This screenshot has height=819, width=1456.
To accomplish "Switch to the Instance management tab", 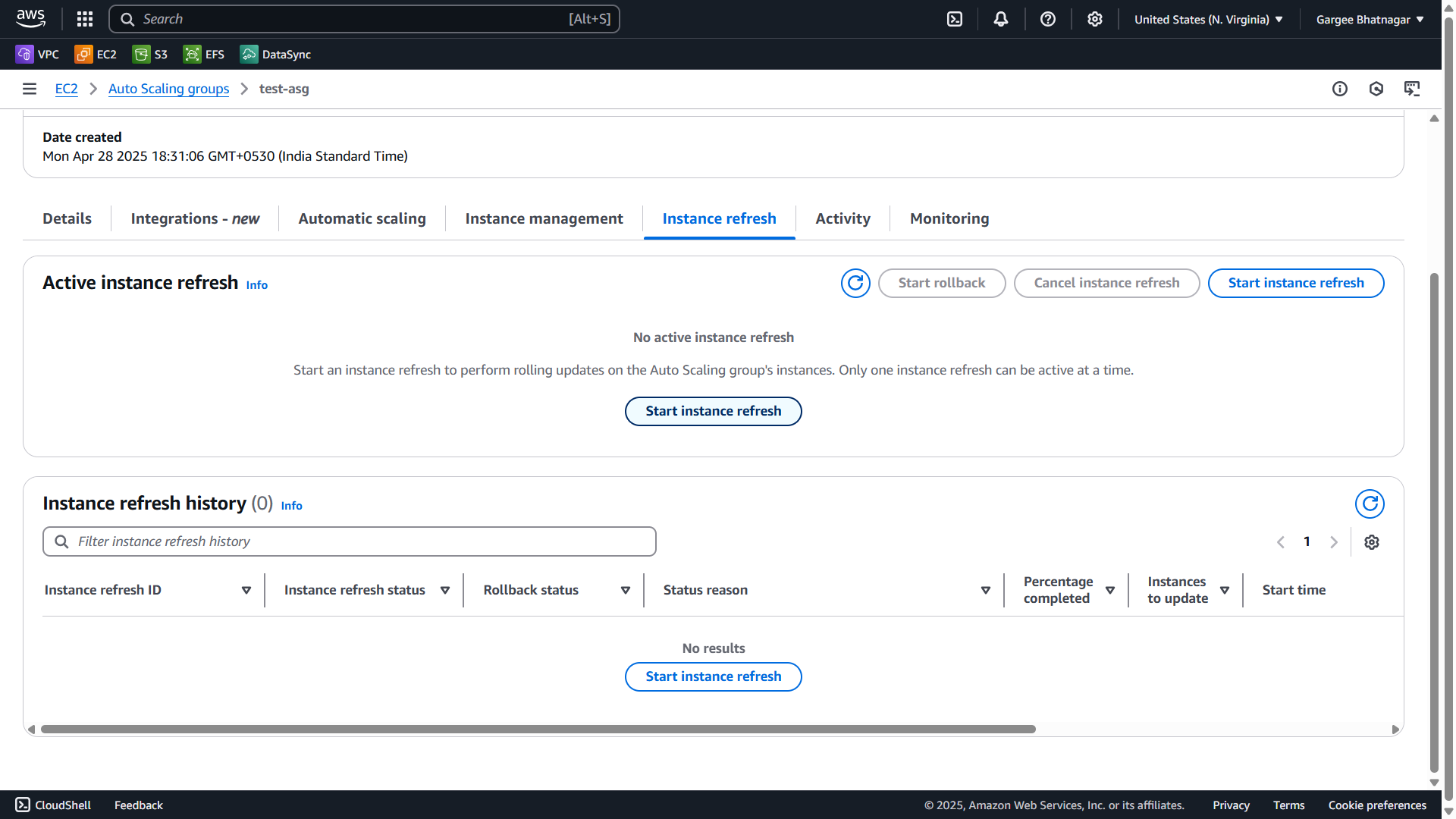I will tap(544, 218).
